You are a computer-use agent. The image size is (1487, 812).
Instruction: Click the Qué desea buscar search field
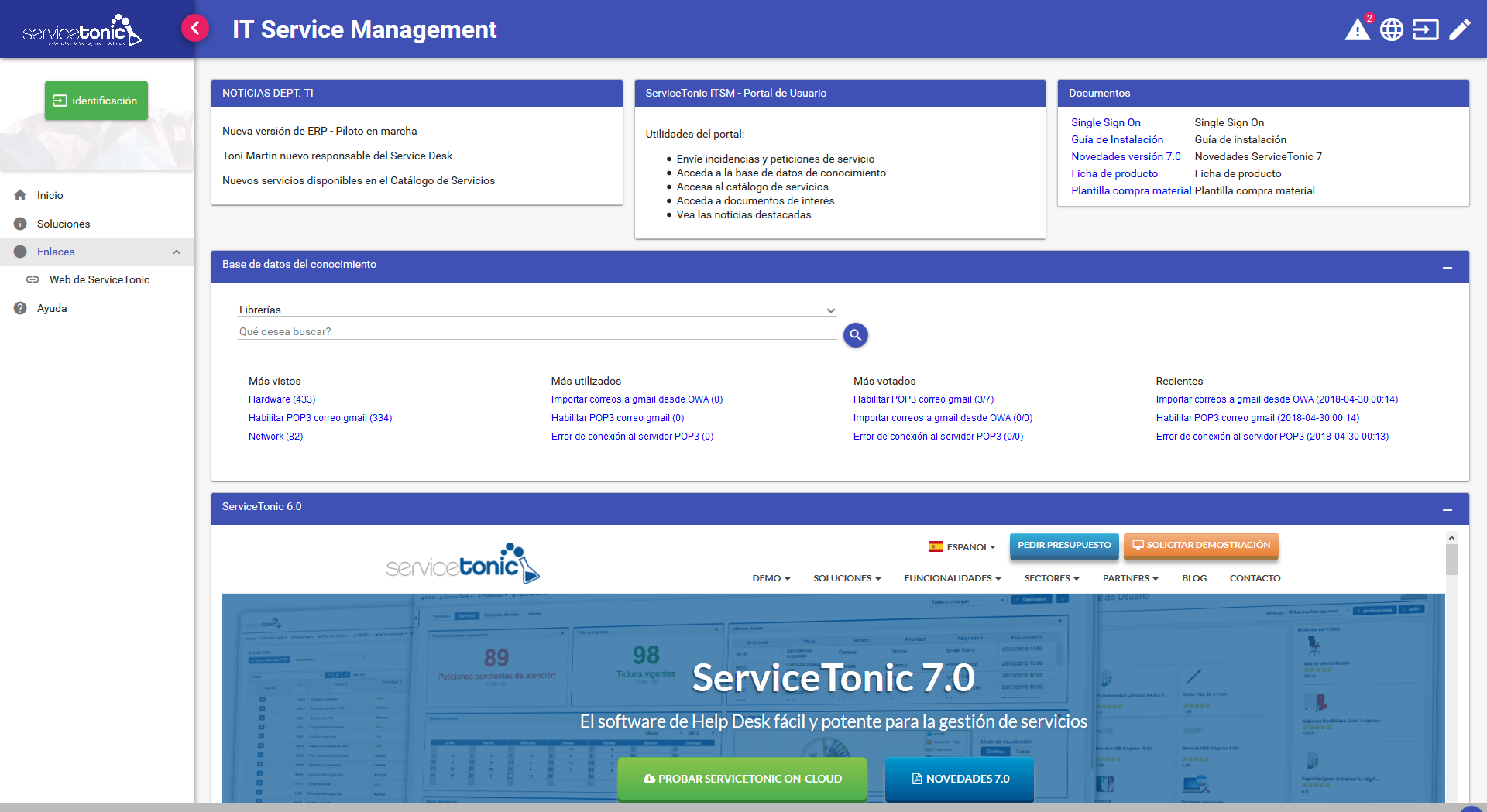[536, 331]
